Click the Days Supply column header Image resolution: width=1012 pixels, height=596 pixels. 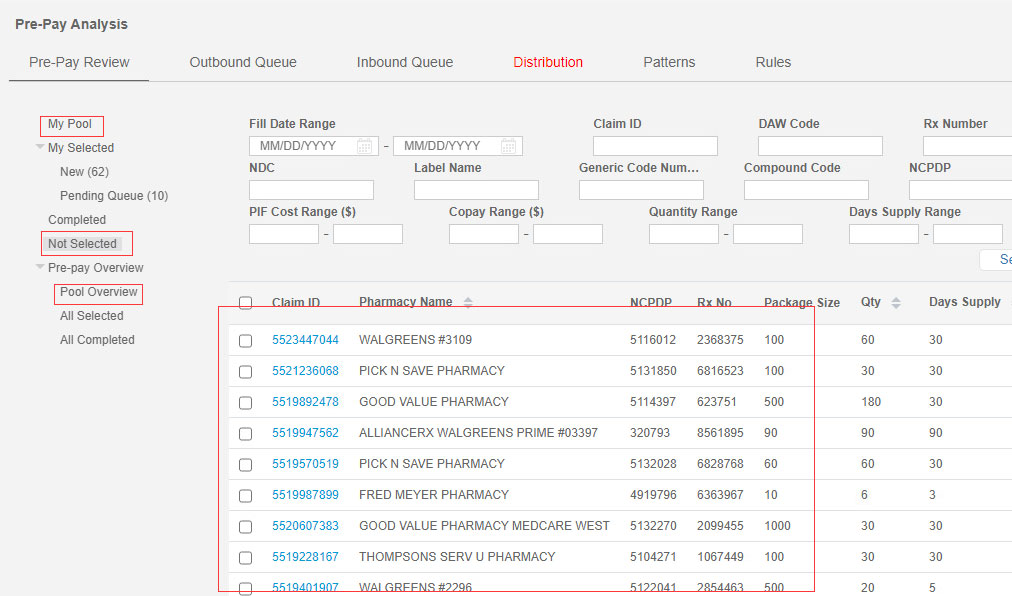point(964,302)
